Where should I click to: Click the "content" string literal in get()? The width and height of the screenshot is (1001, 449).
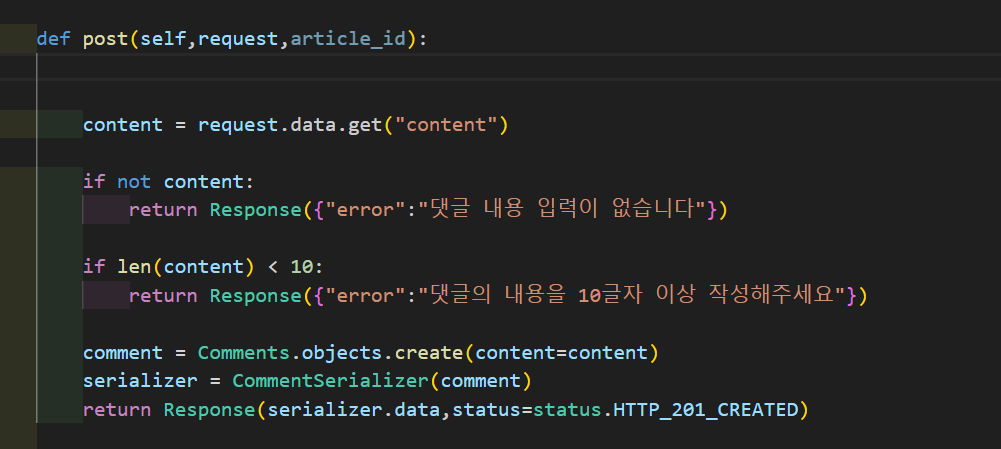pyautogui.click(x=446, y=125)
